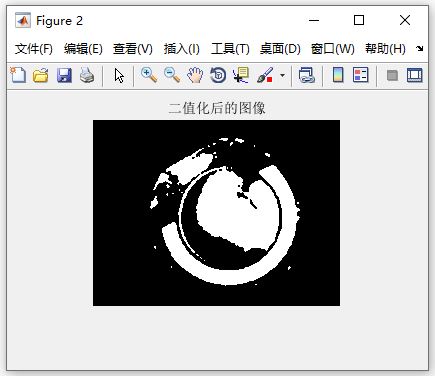Activate the Zoom In magnifier tool

click(x=149, y=75)
